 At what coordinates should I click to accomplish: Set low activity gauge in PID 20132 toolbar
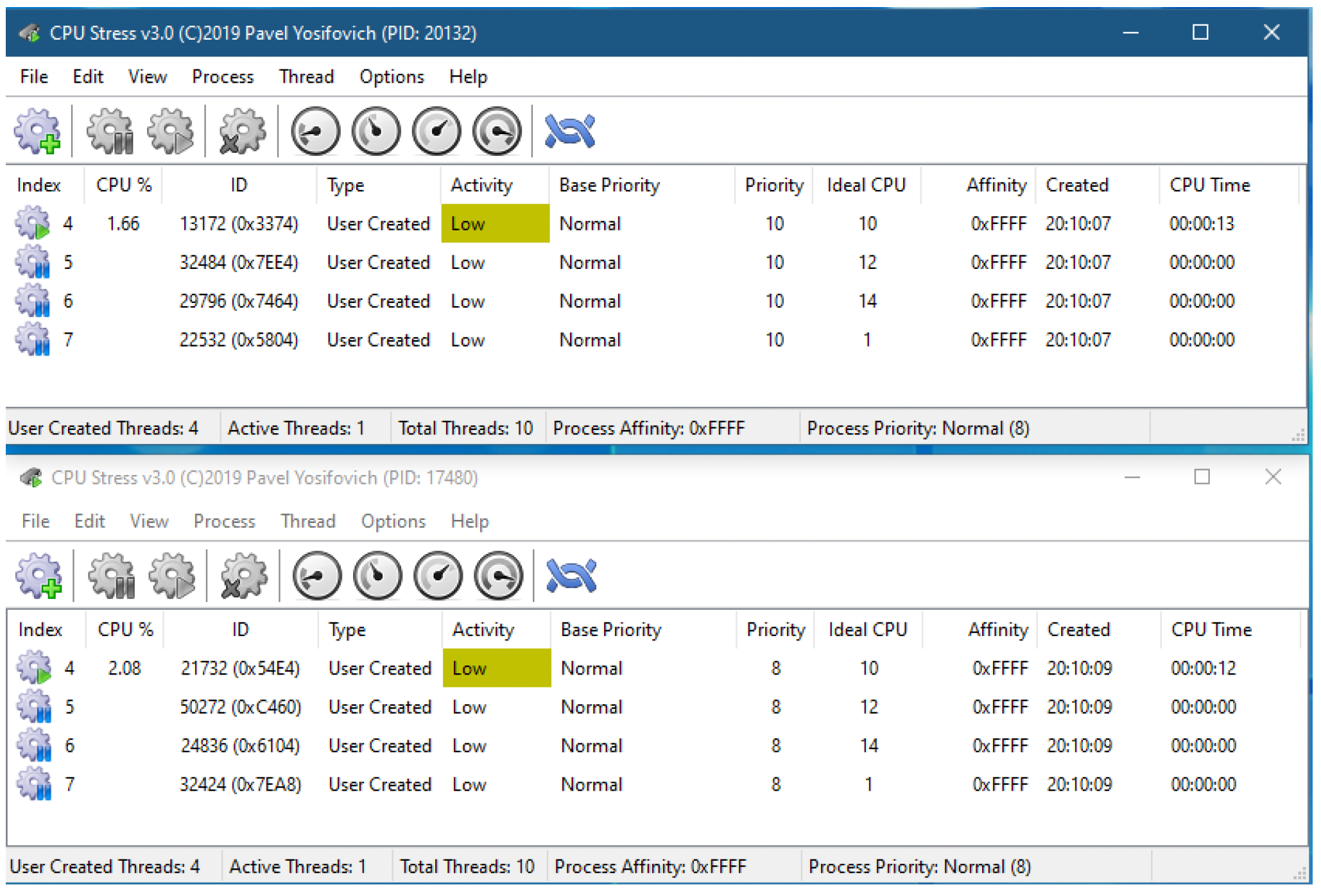[x=315, y=131]
